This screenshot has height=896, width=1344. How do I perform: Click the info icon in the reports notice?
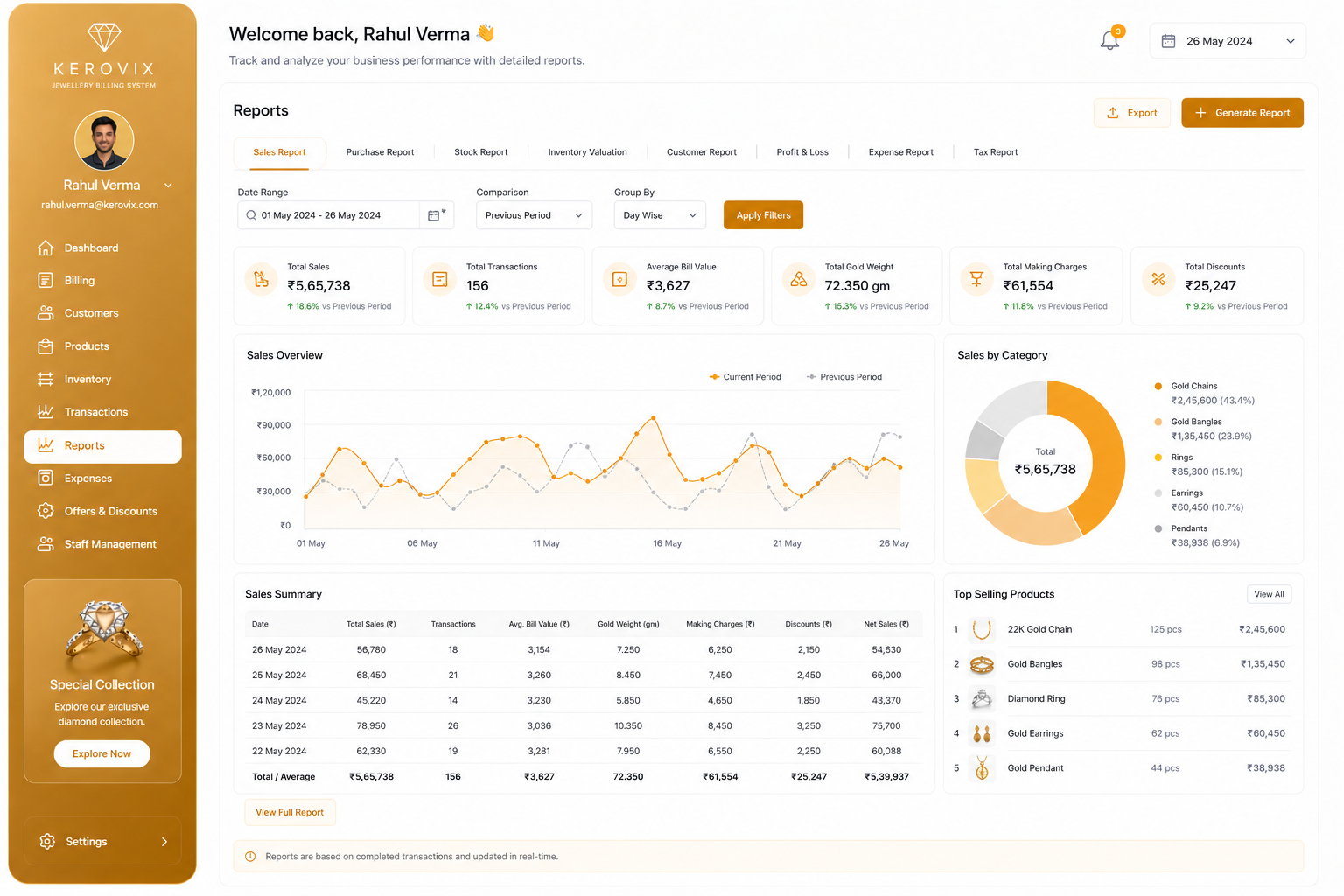[250, 857]
